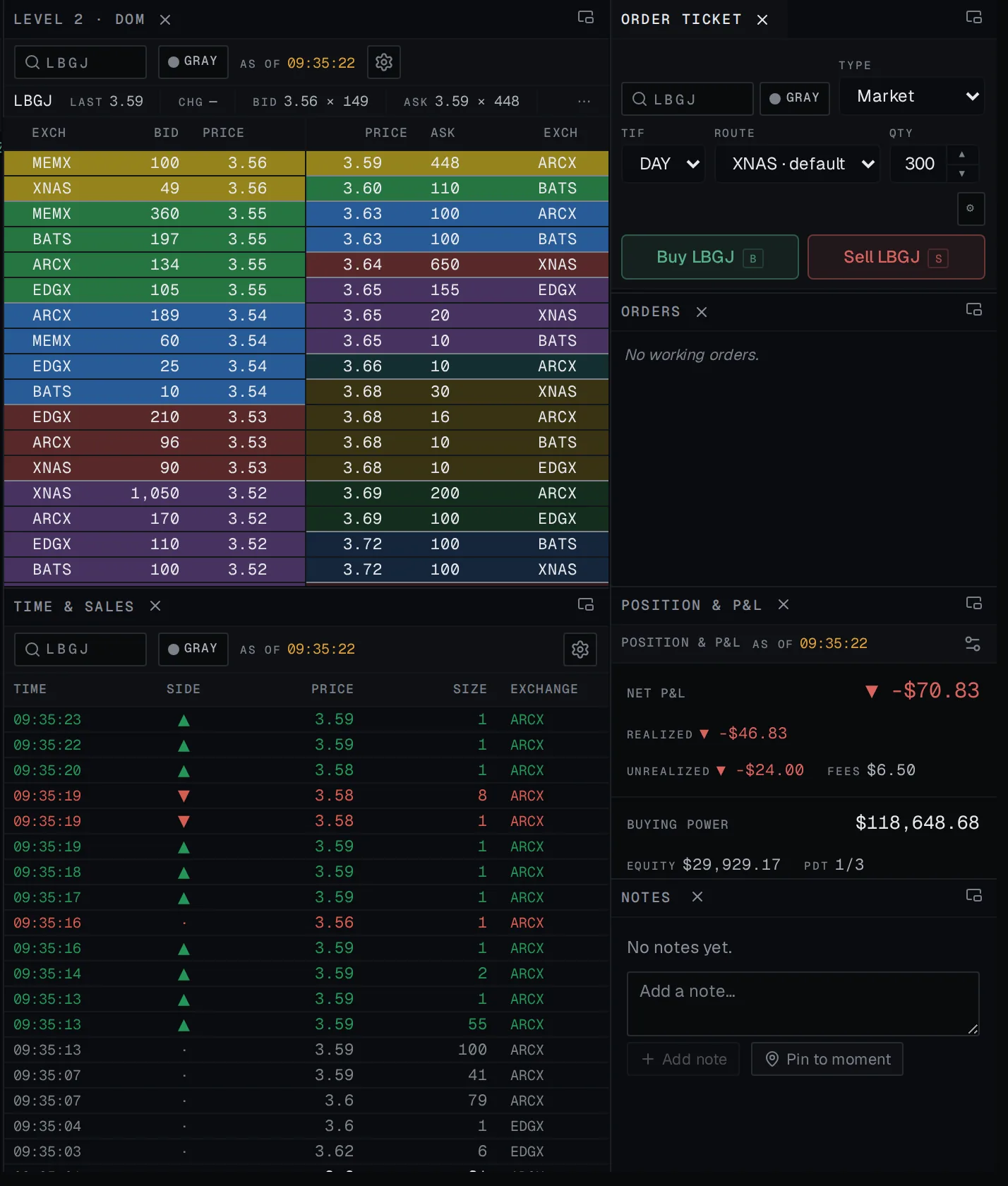Pop out the Time & Sales panel
Viewport: 1008px width, 1186px height.
586,604
